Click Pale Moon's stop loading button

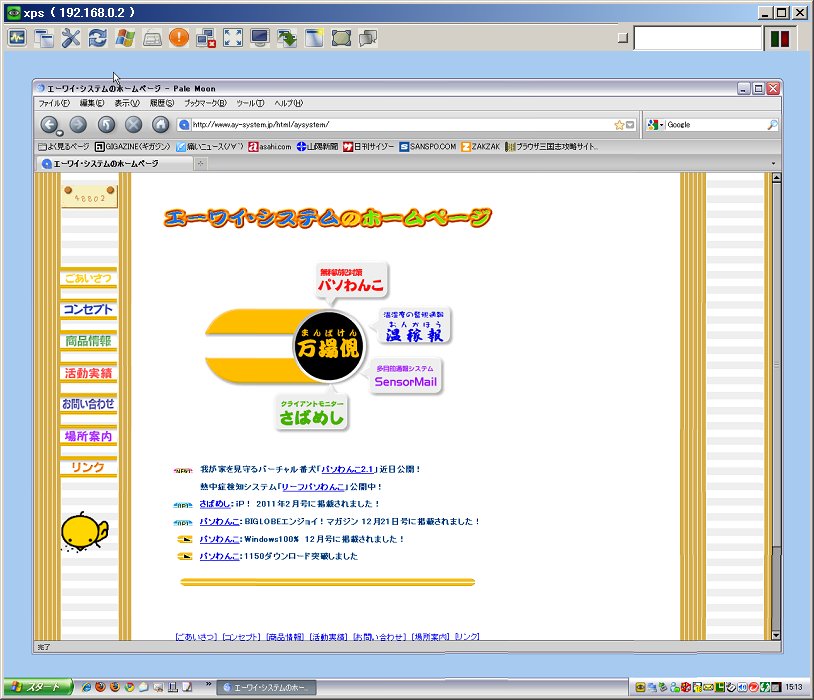133,125
